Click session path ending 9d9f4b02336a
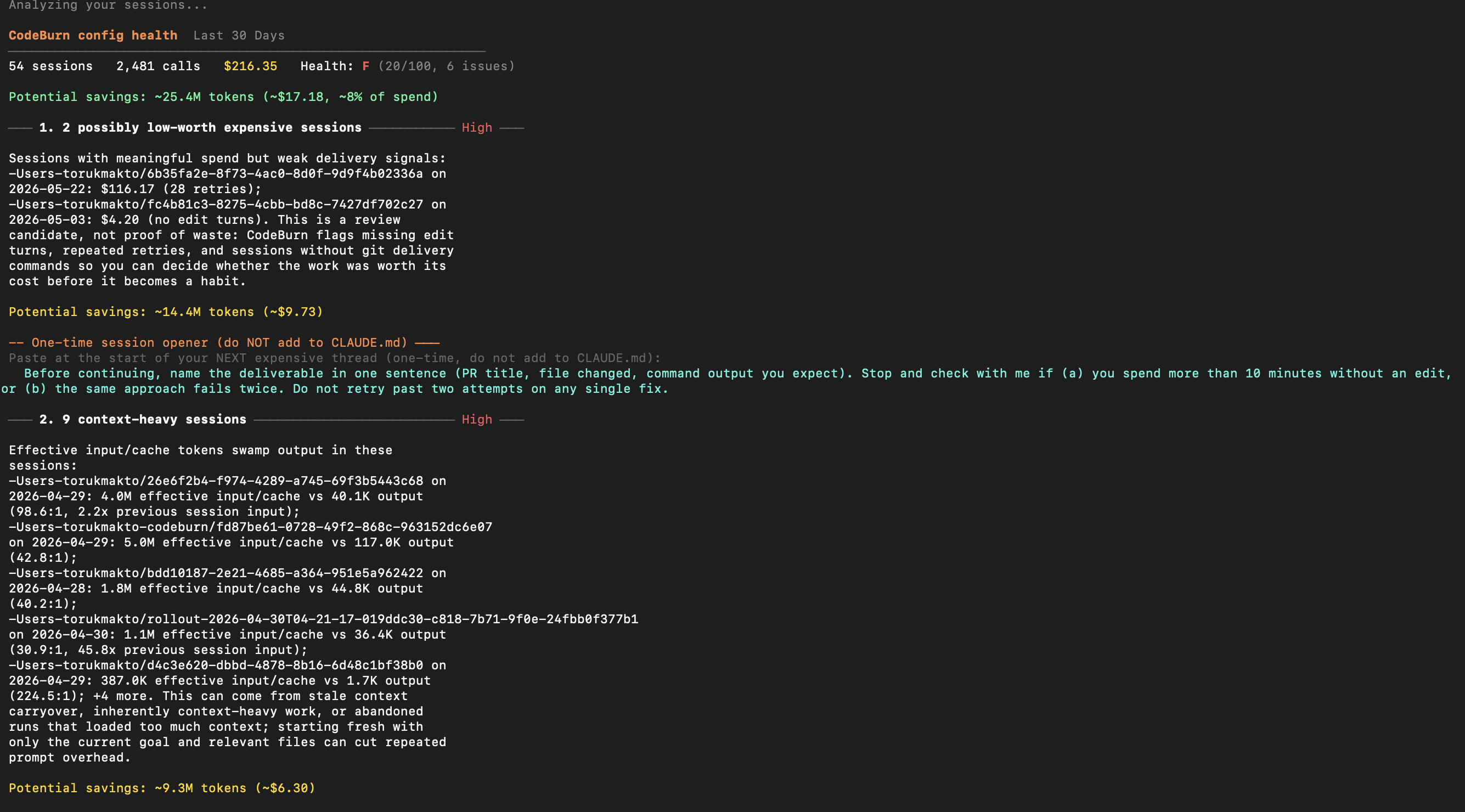Image resolution: width=1465 pixels, height=812 pixels. pos(216,173)
